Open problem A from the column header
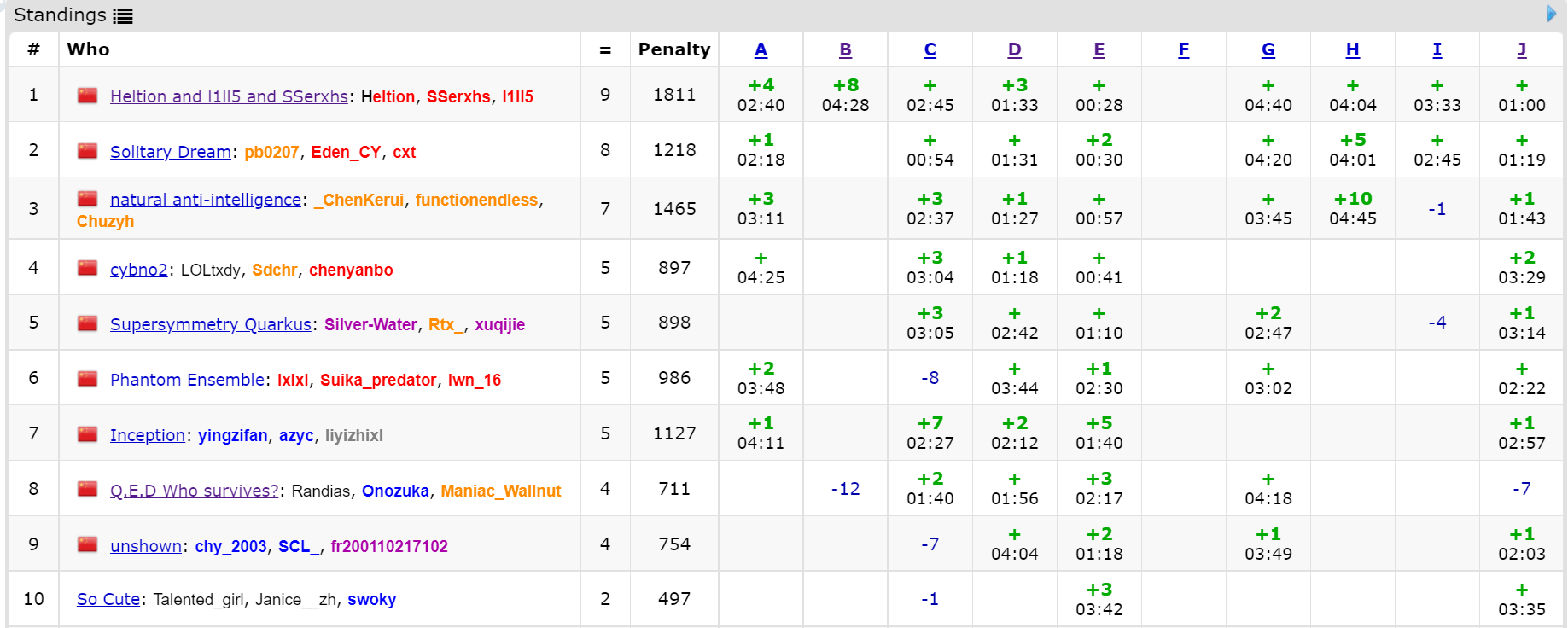 click(761, 49)
